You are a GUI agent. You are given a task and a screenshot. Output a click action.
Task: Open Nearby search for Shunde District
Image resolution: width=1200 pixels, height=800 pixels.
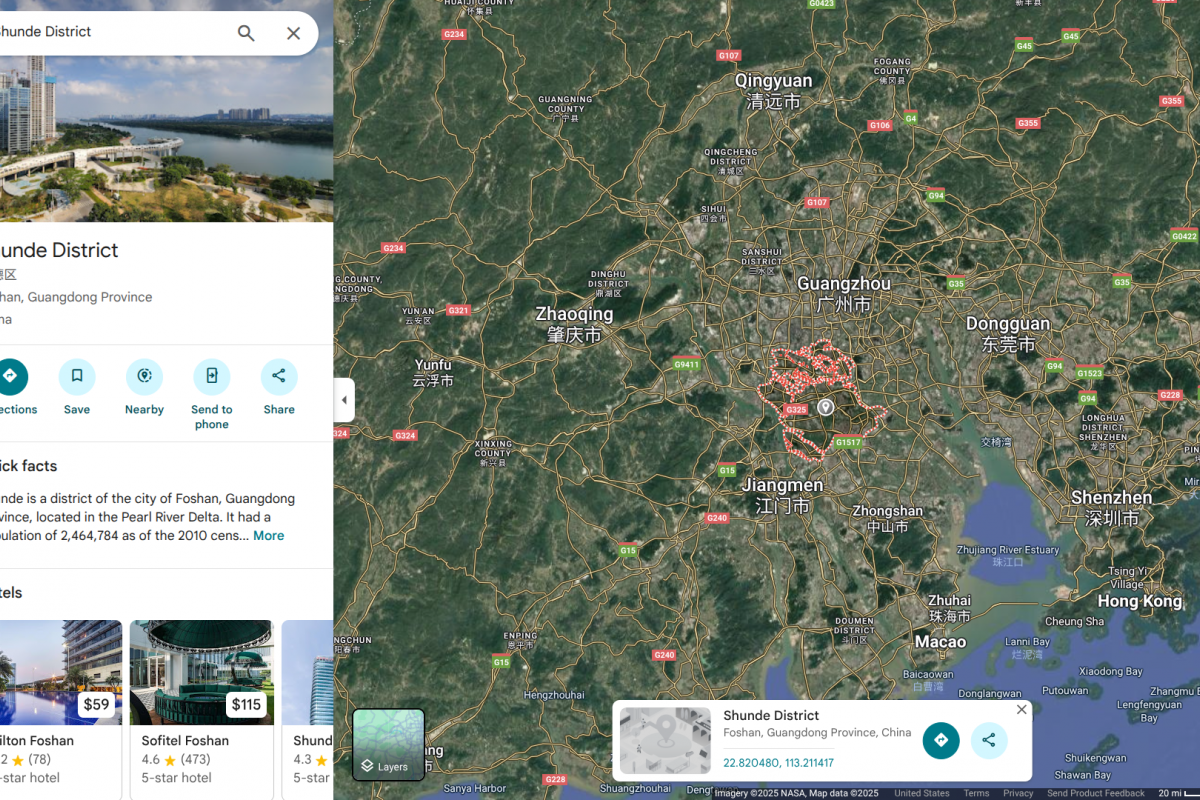144,377
